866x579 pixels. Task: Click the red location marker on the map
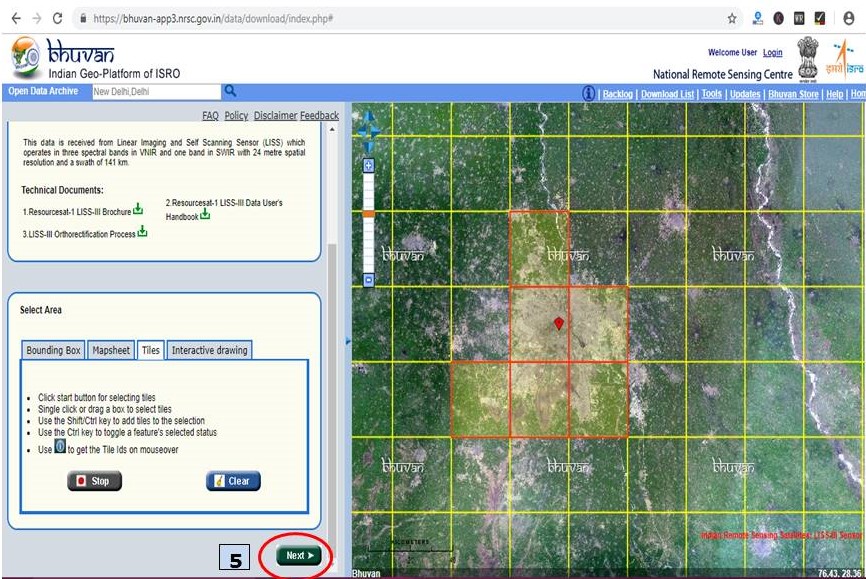pyautogui.click(x=559, y=323)
